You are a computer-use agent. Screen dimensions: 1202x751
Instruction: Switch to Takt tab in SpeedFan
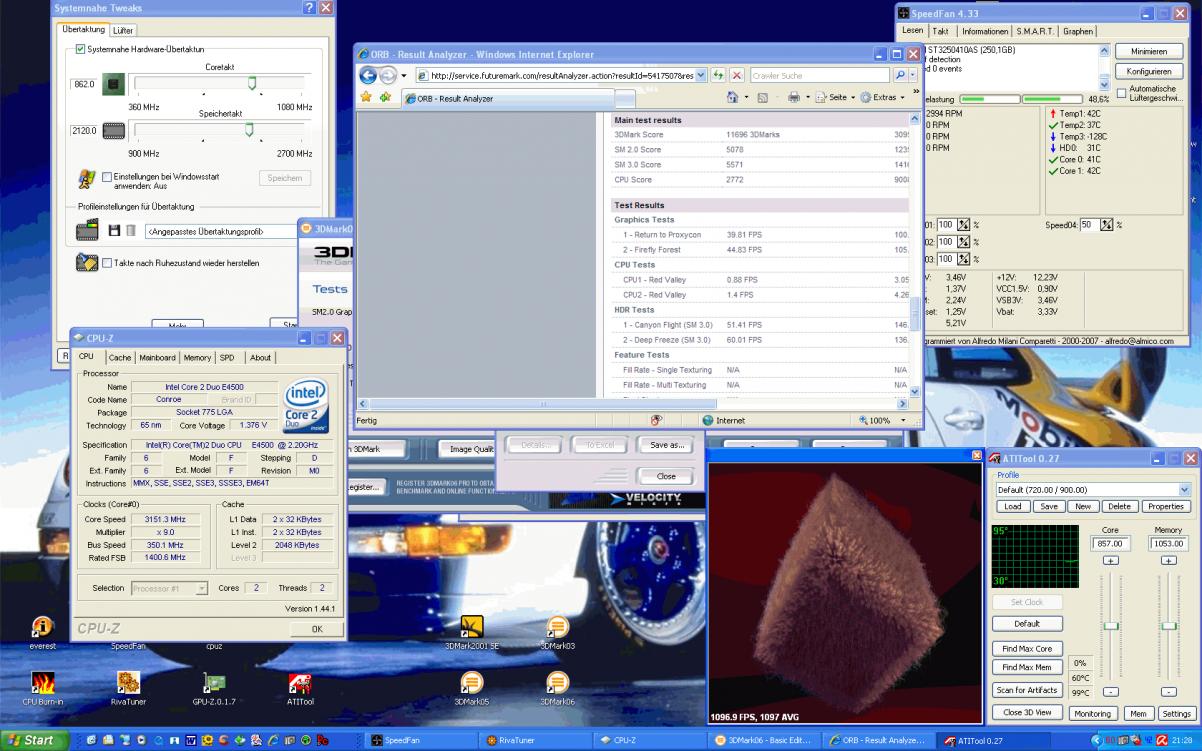(x=941, y=31)
